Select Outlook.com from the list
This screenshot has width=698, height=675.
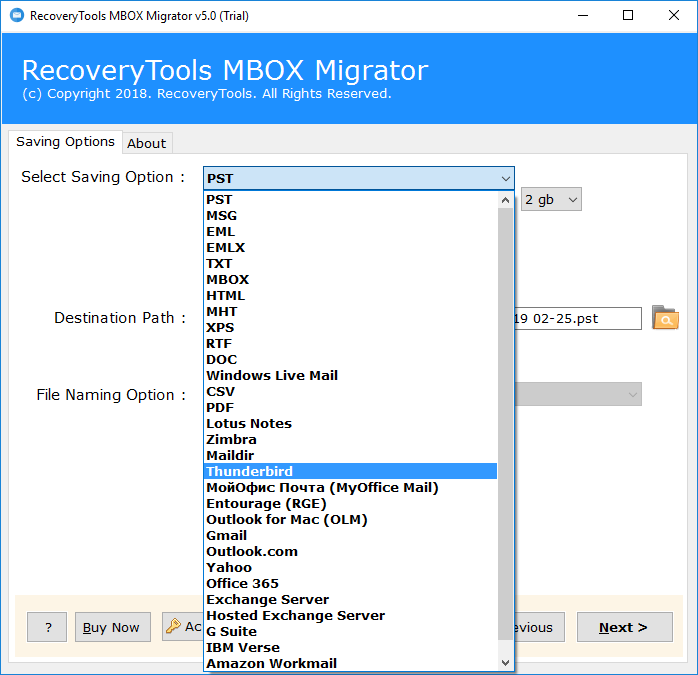[x=351, y=552]
